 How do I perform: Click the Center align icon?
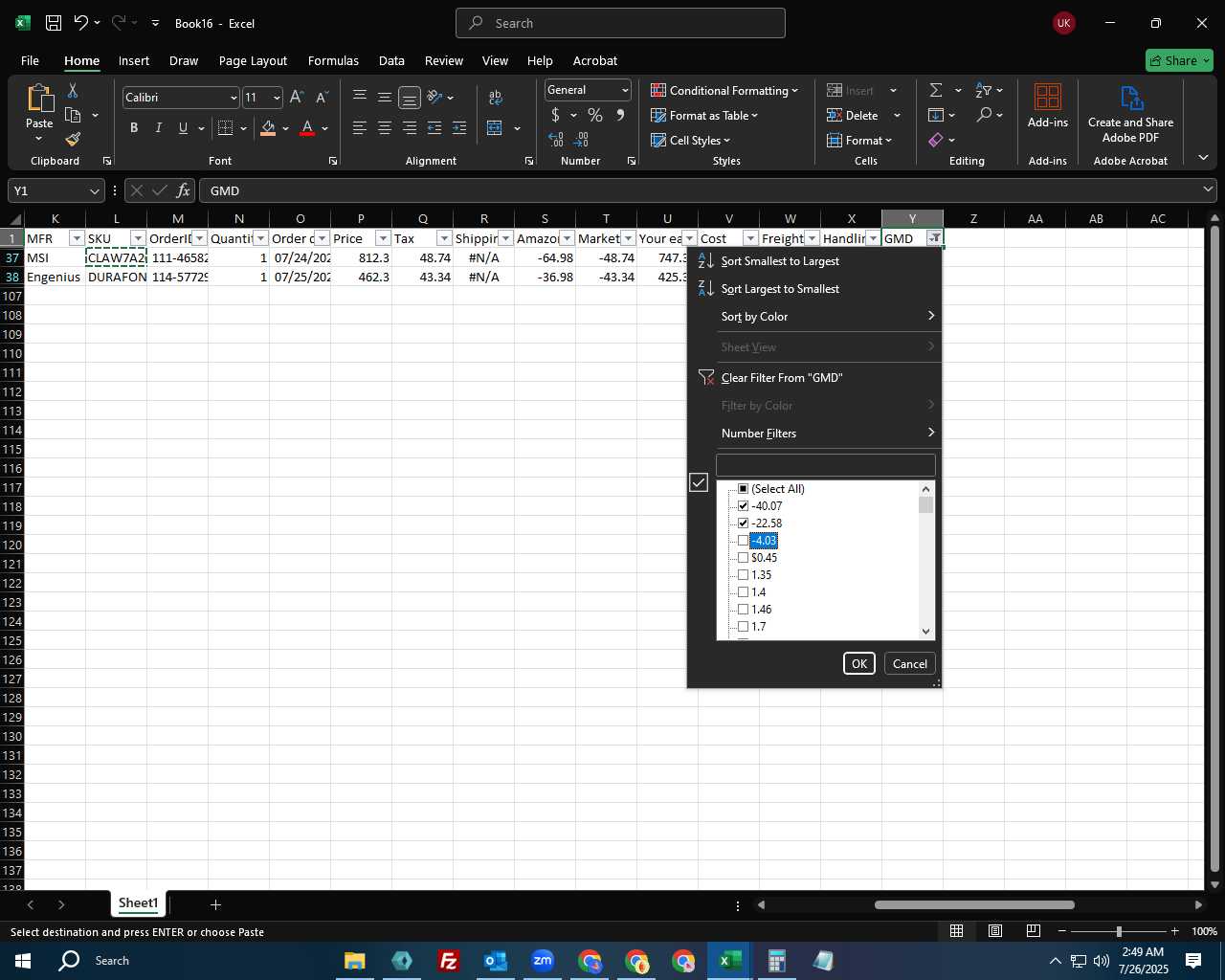[x=384, y=128]
